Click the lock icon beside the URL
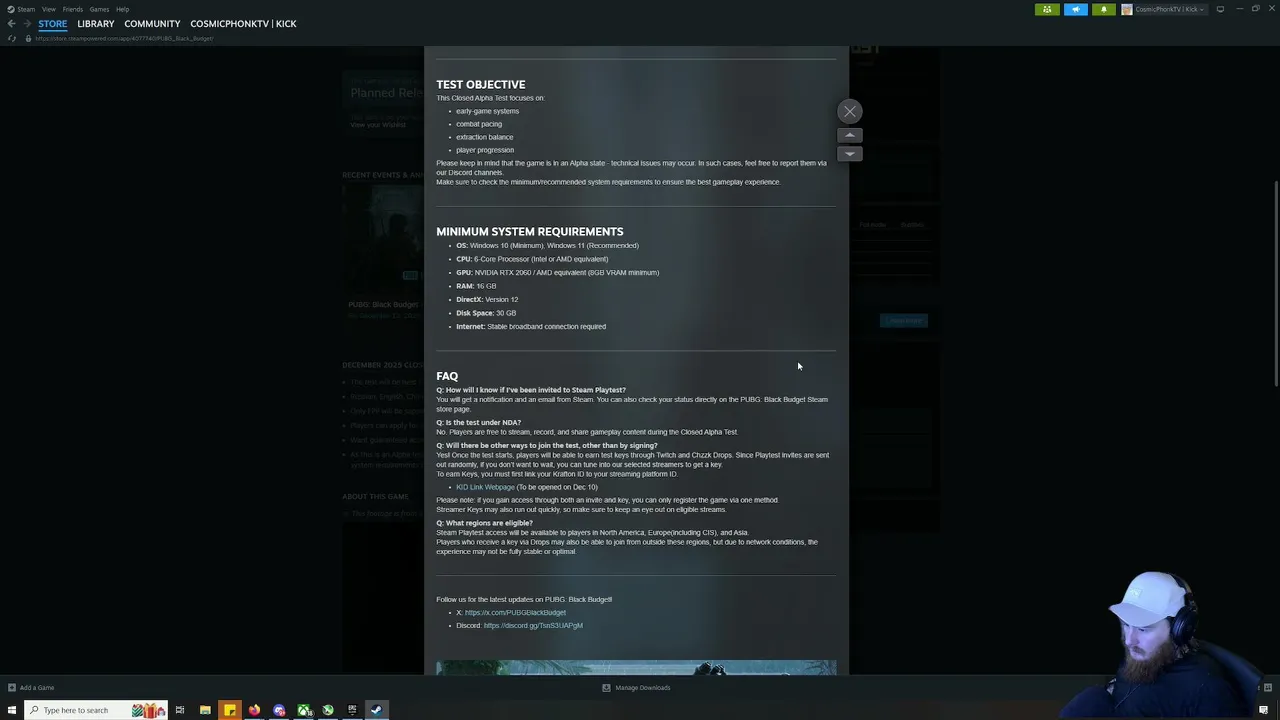This screenshot has width=1280, height=720. click(28, 38)
